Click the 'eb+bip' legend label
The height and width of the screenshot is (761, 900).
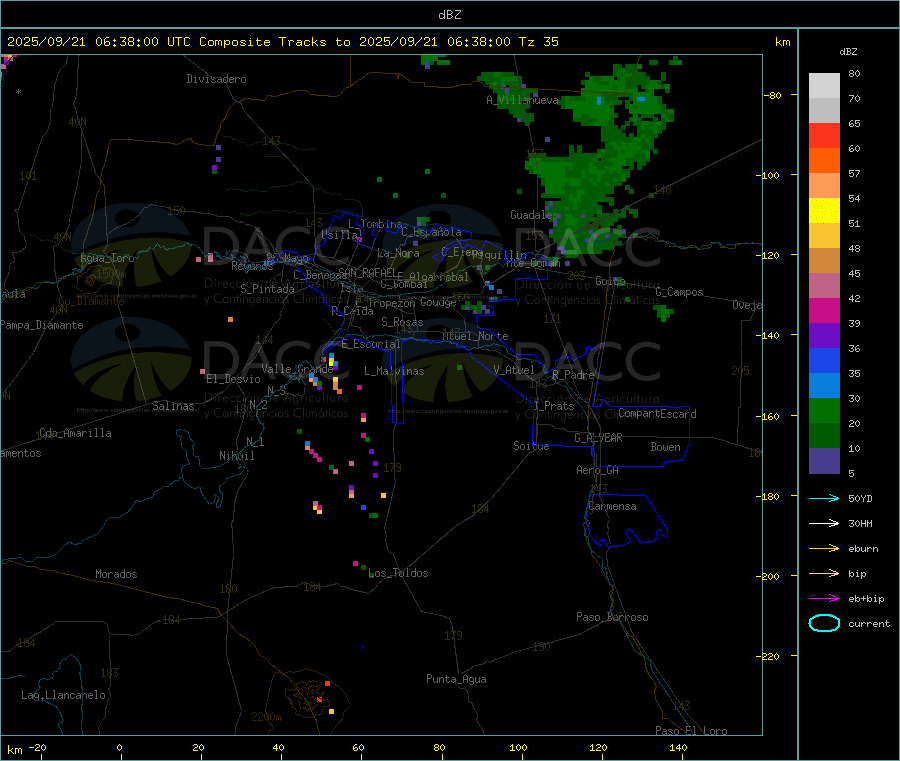coord(866,599)
